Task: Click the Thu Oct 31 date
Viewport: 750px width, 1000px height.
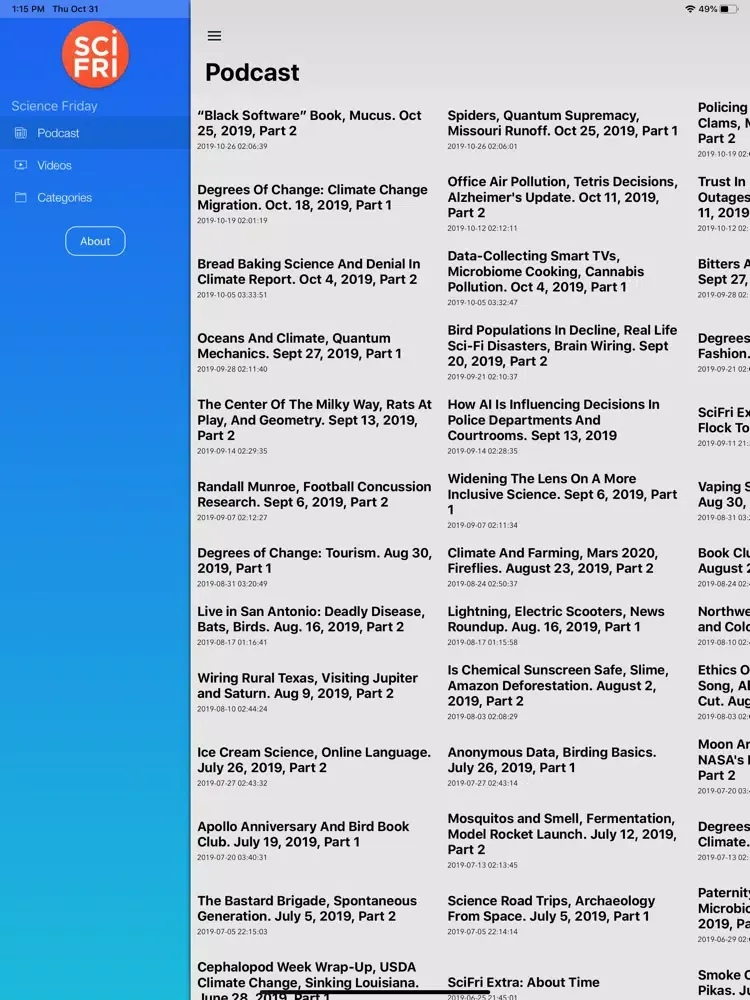Action: (75, 9)
